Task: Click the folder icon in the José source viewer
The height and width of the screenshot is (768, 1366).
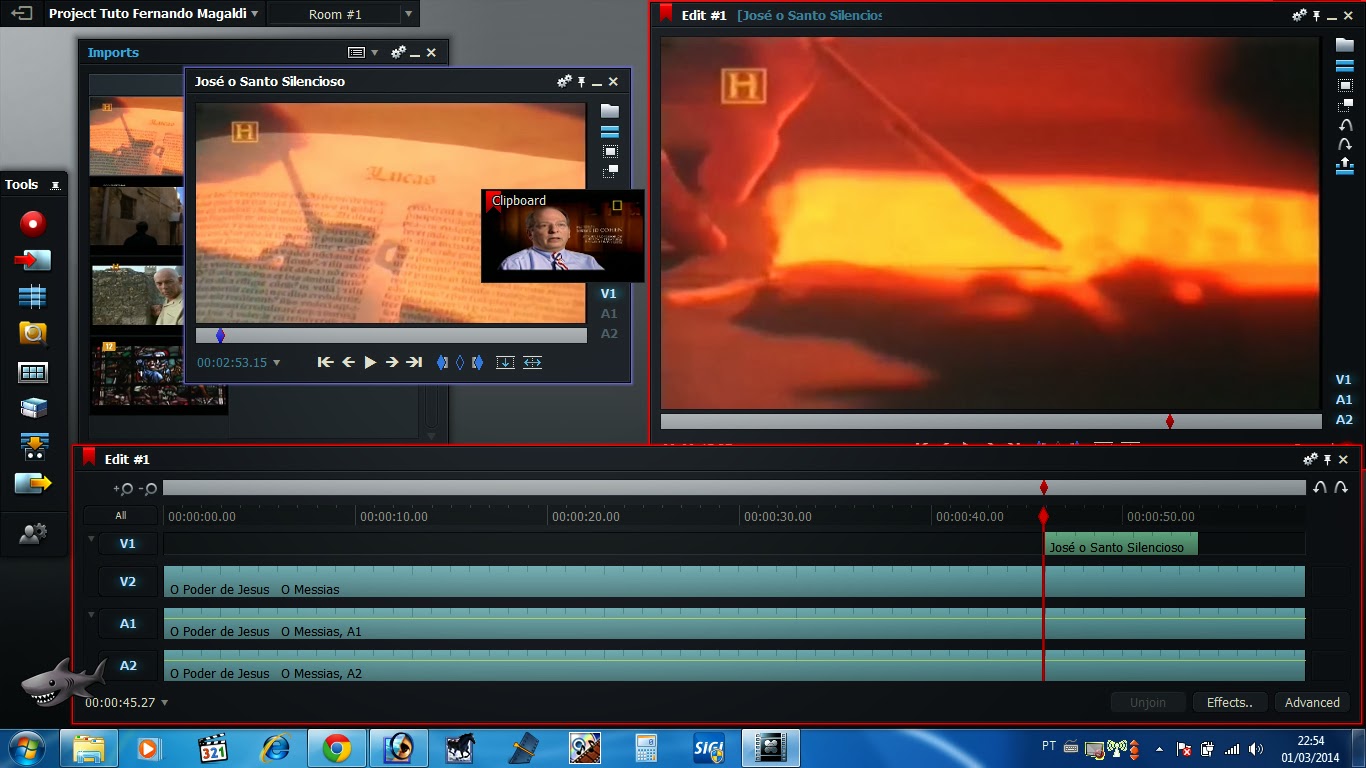Action: 609,111
